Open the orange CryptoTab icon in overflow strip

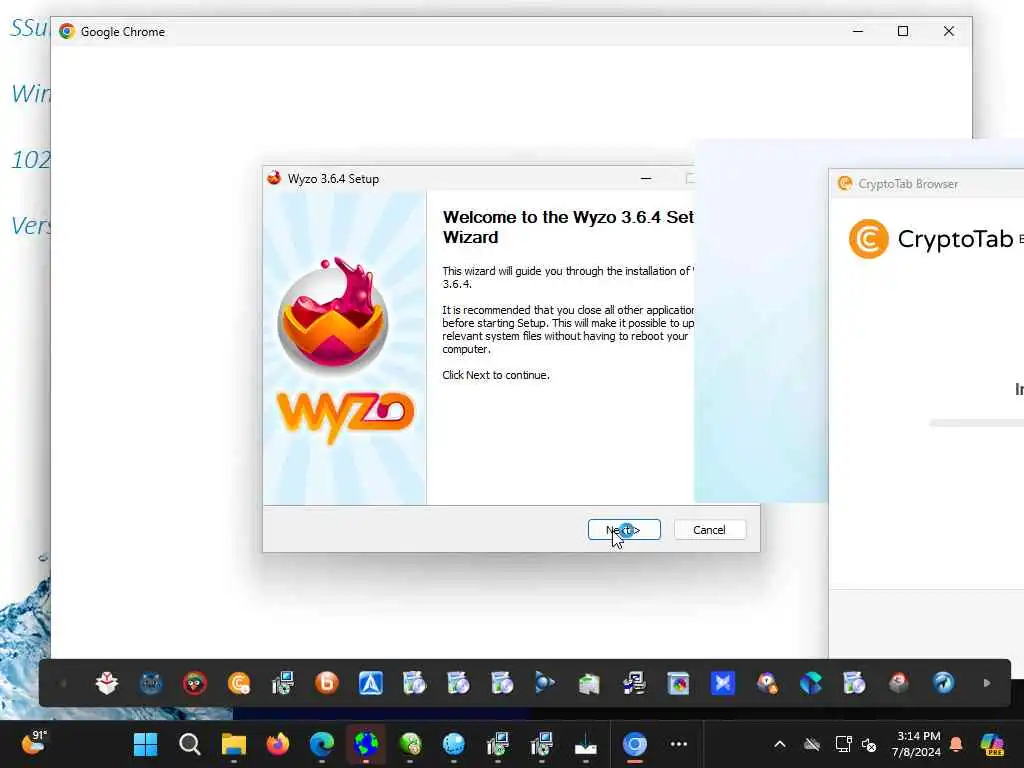(x=239, y=683)
